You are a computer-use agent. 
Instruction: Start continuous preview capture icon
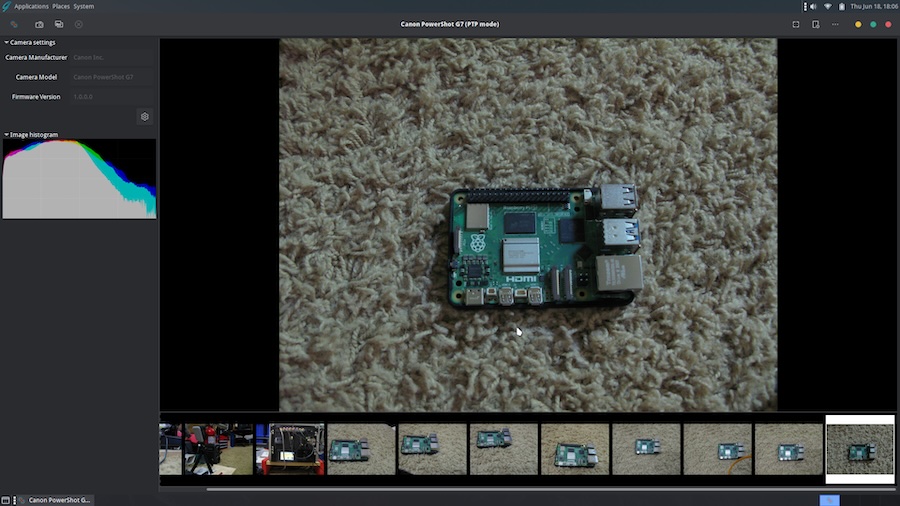coord(59,25)
